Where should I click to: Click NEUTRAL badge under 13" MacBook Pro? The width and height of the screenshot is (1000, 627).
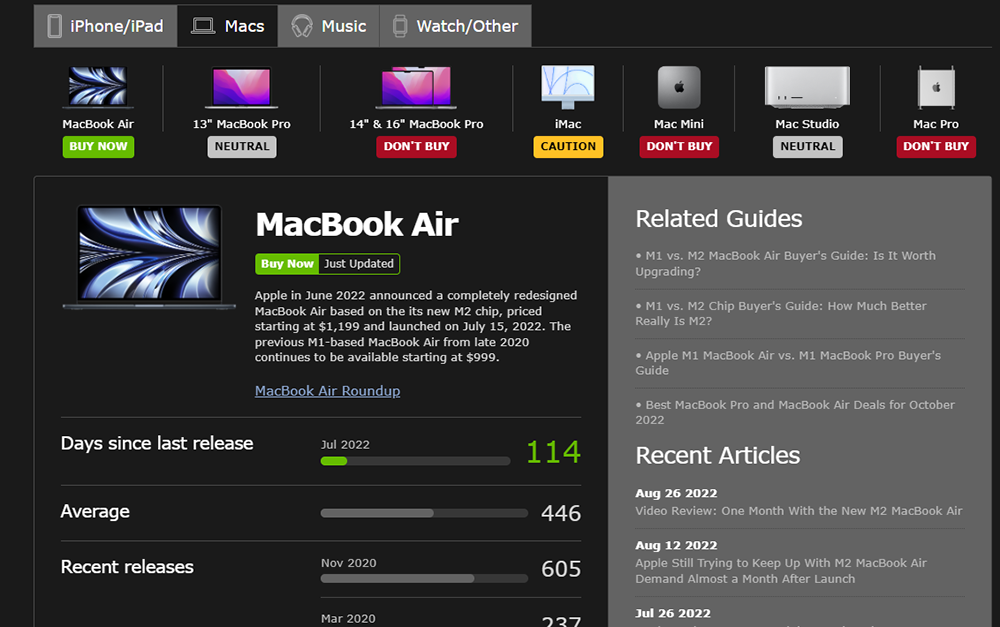tap(242, 147)
